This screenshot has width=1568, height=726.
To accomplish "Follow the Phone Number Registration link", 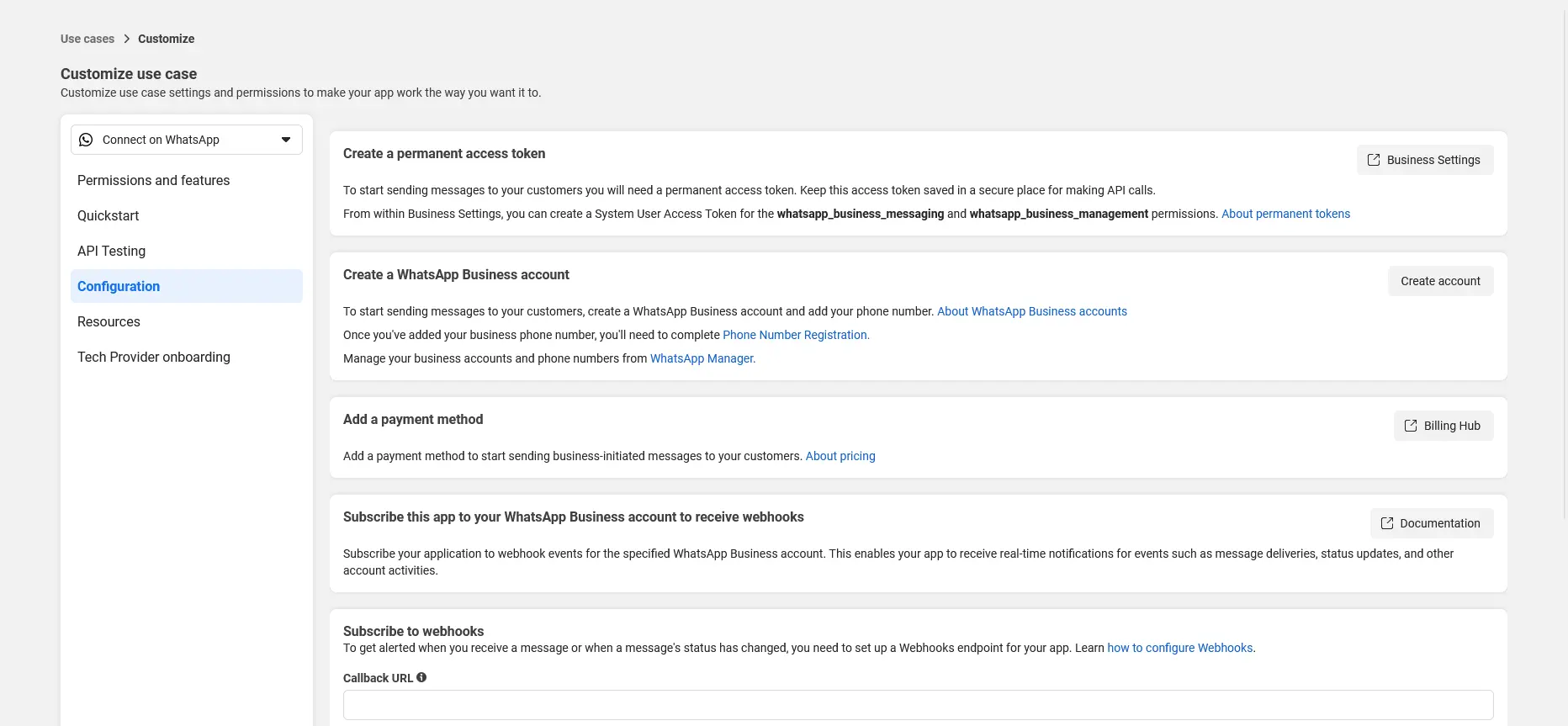I will [796, 335].
